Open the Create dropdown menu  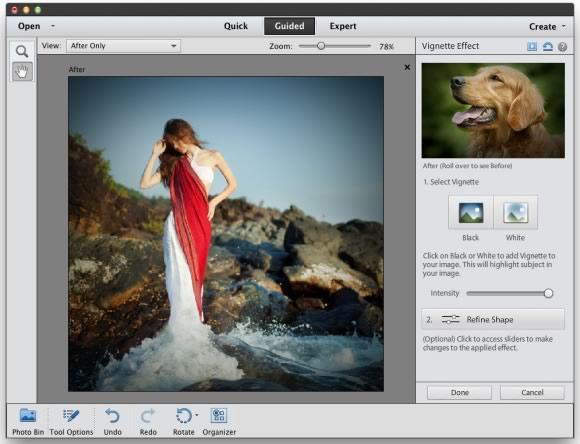pos(547,26)
